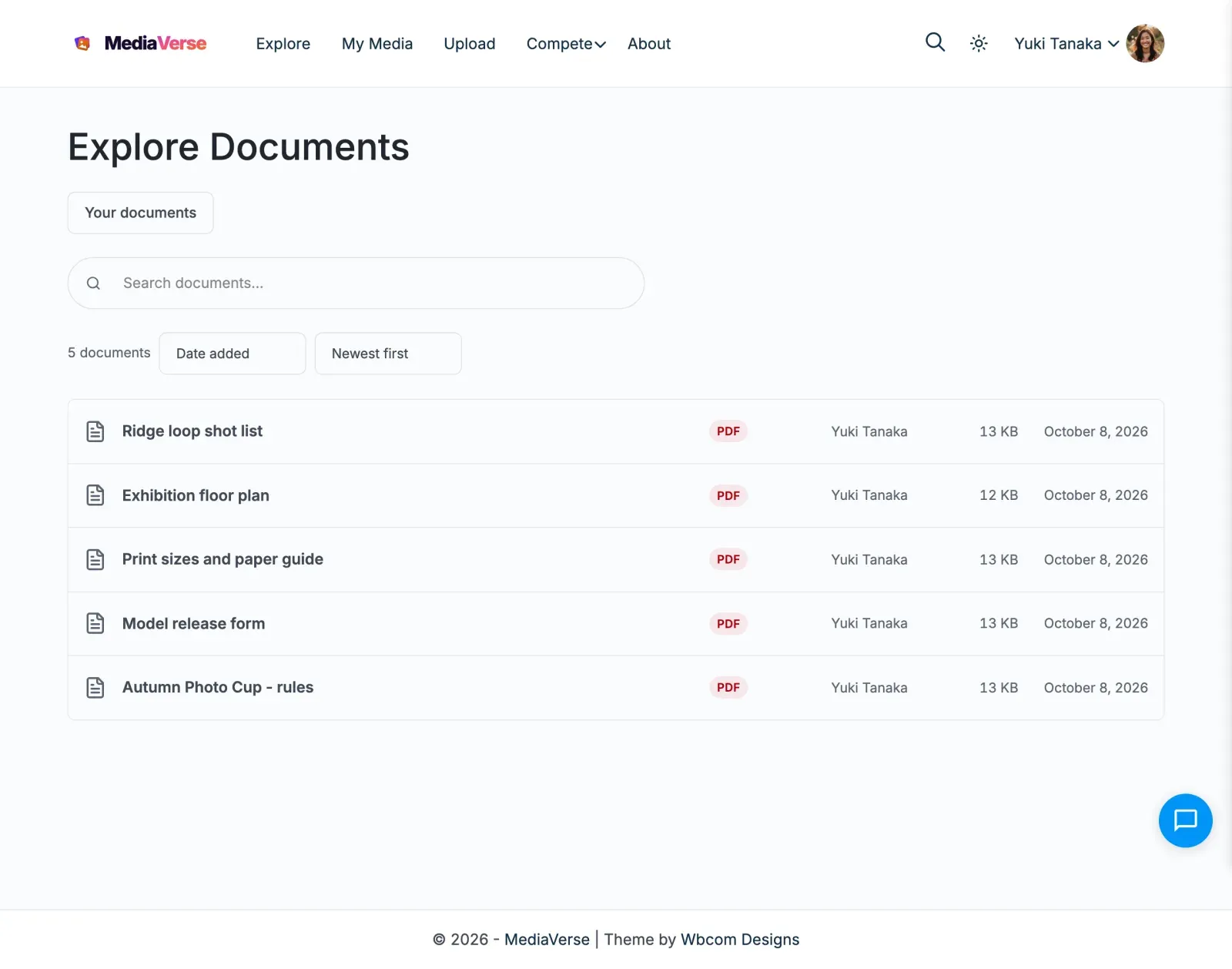This screenshot has width=1232, height=969.
Task: Click the Explore Documents heading
Action: pyautogui.click(x=239, y=147)
